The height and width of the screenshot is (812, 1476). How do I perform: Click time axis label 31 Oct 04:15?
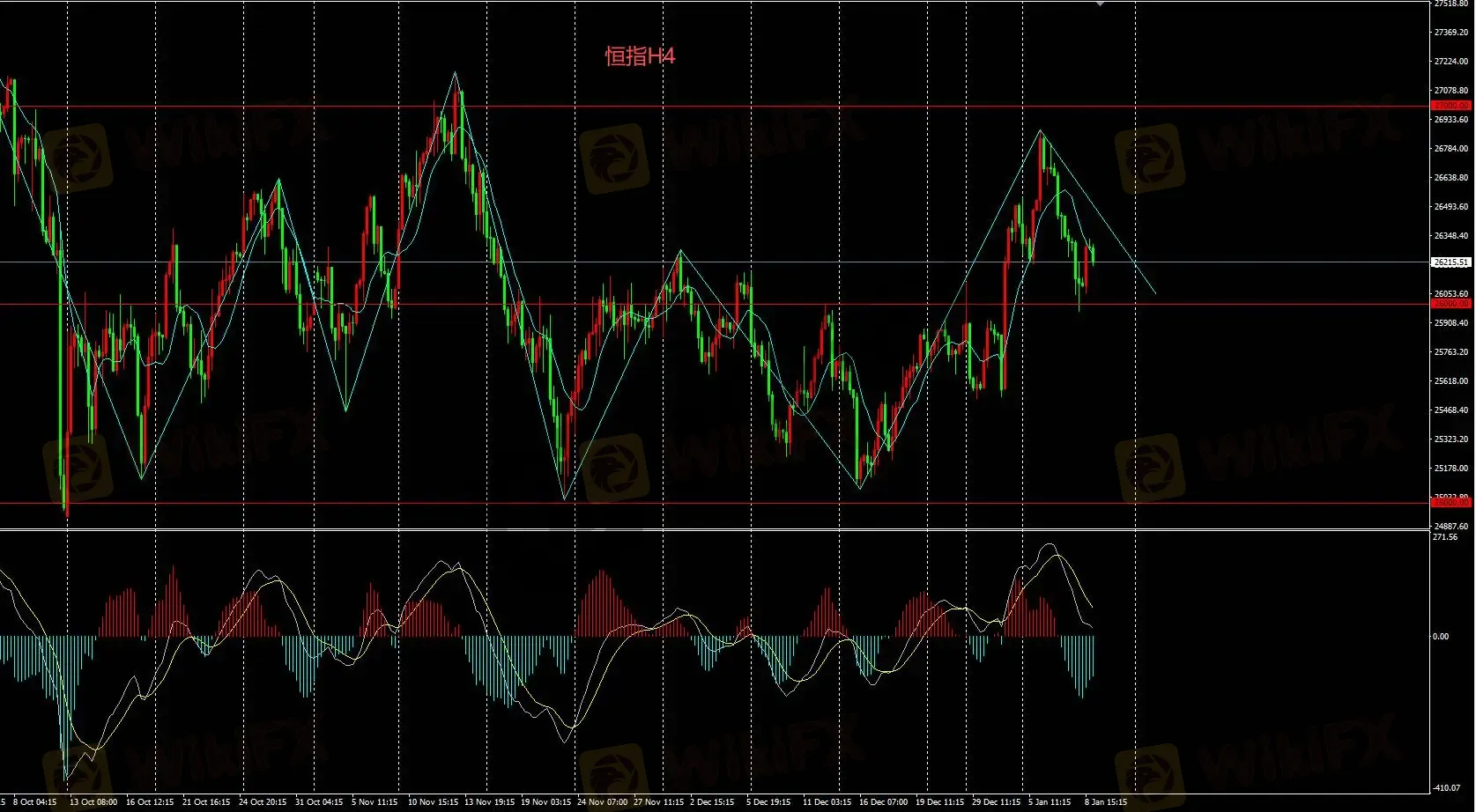point(319,802)
